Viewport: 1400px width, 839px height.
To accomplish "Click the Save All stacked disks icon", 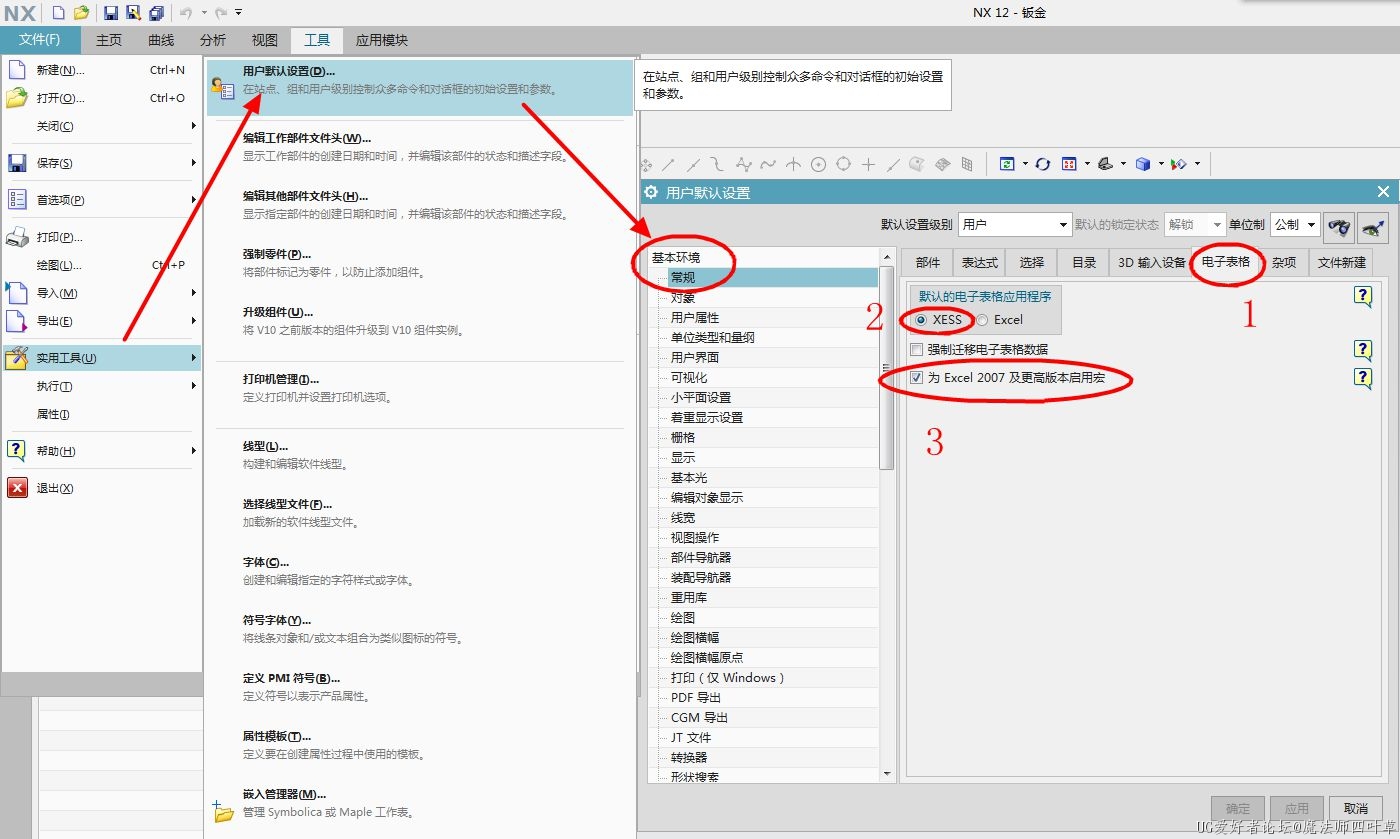I will point(156,13).
